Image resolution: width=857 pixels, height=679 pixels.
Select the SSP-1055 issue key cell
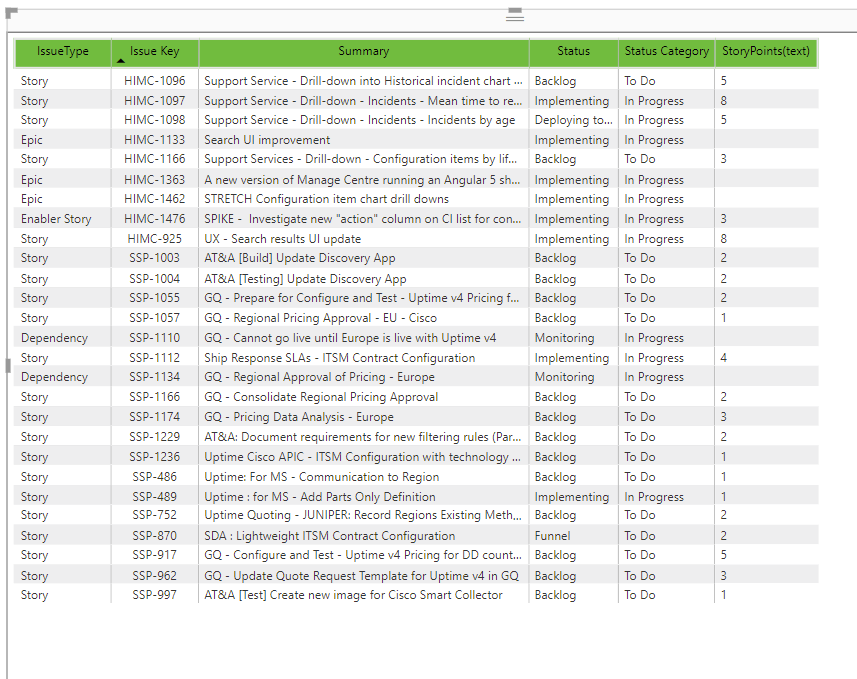[x=155, y=298]
